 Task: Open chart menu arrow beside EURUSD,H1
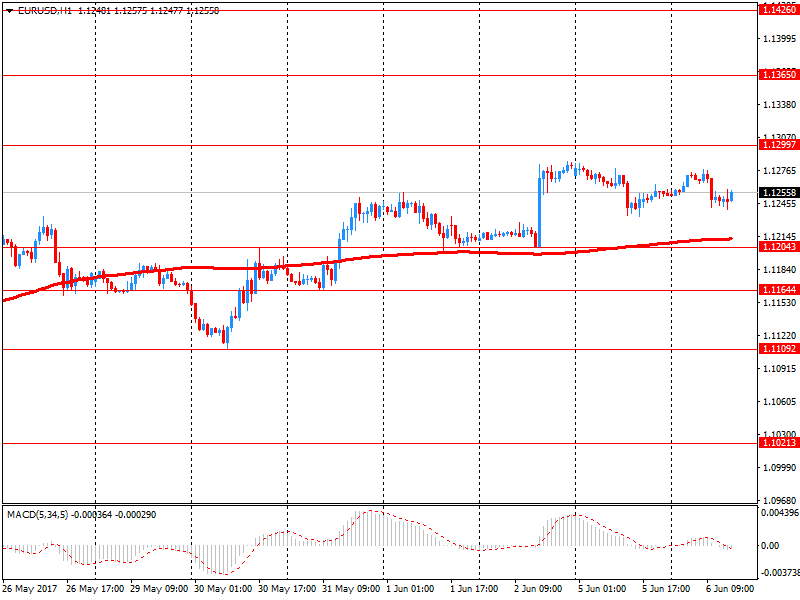[9, 11]
